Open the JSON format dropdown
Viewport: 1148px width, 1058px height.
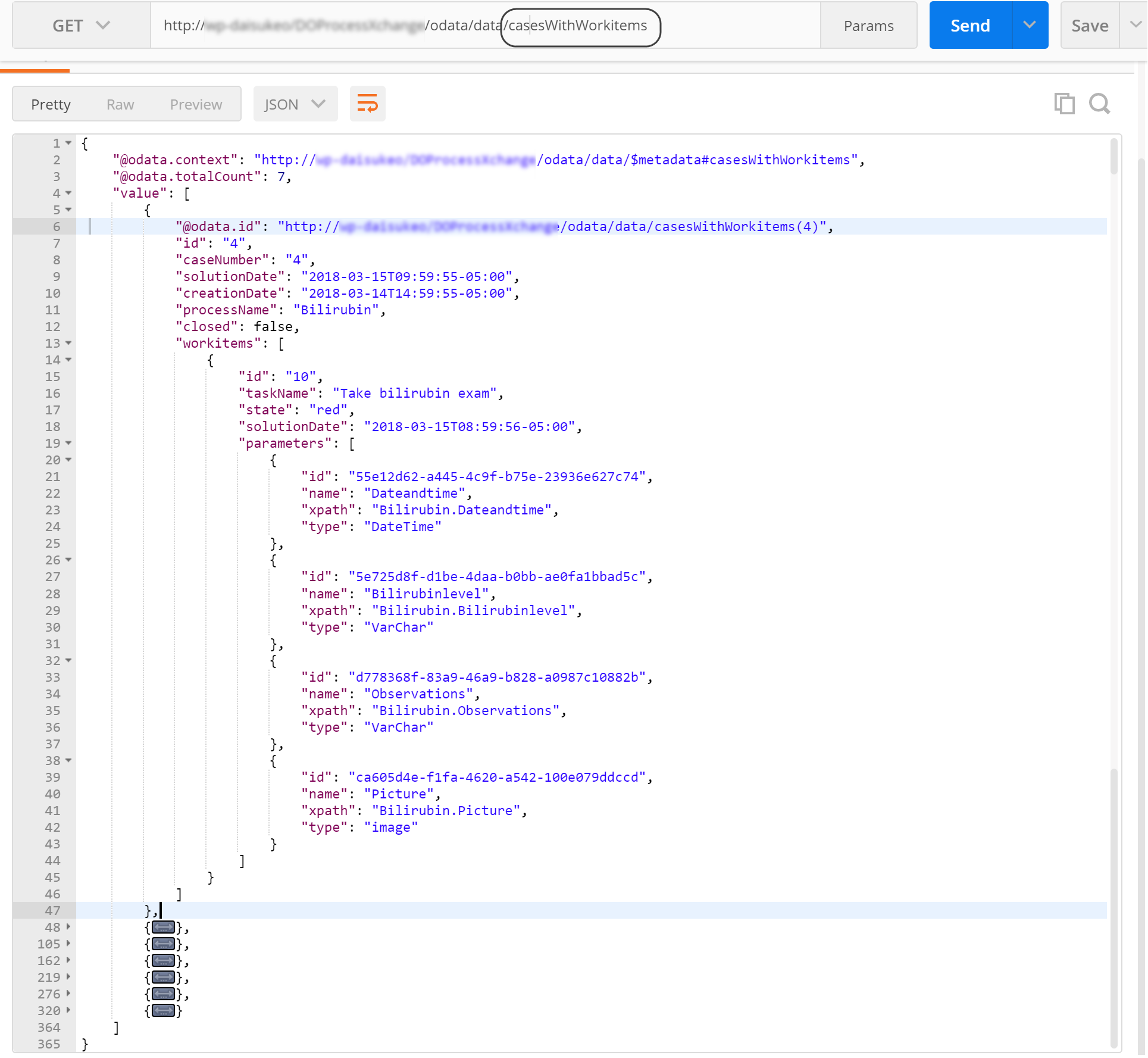[295, 104]
